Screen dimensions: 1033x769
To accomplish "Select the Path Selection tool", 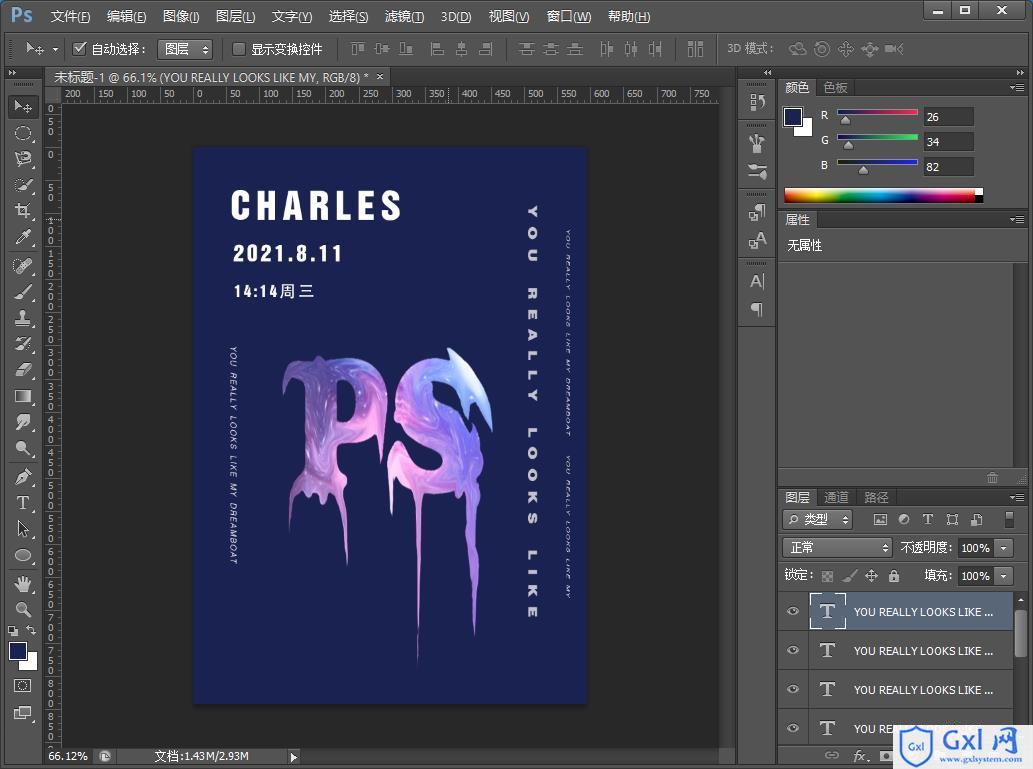I will click(23, 528).
